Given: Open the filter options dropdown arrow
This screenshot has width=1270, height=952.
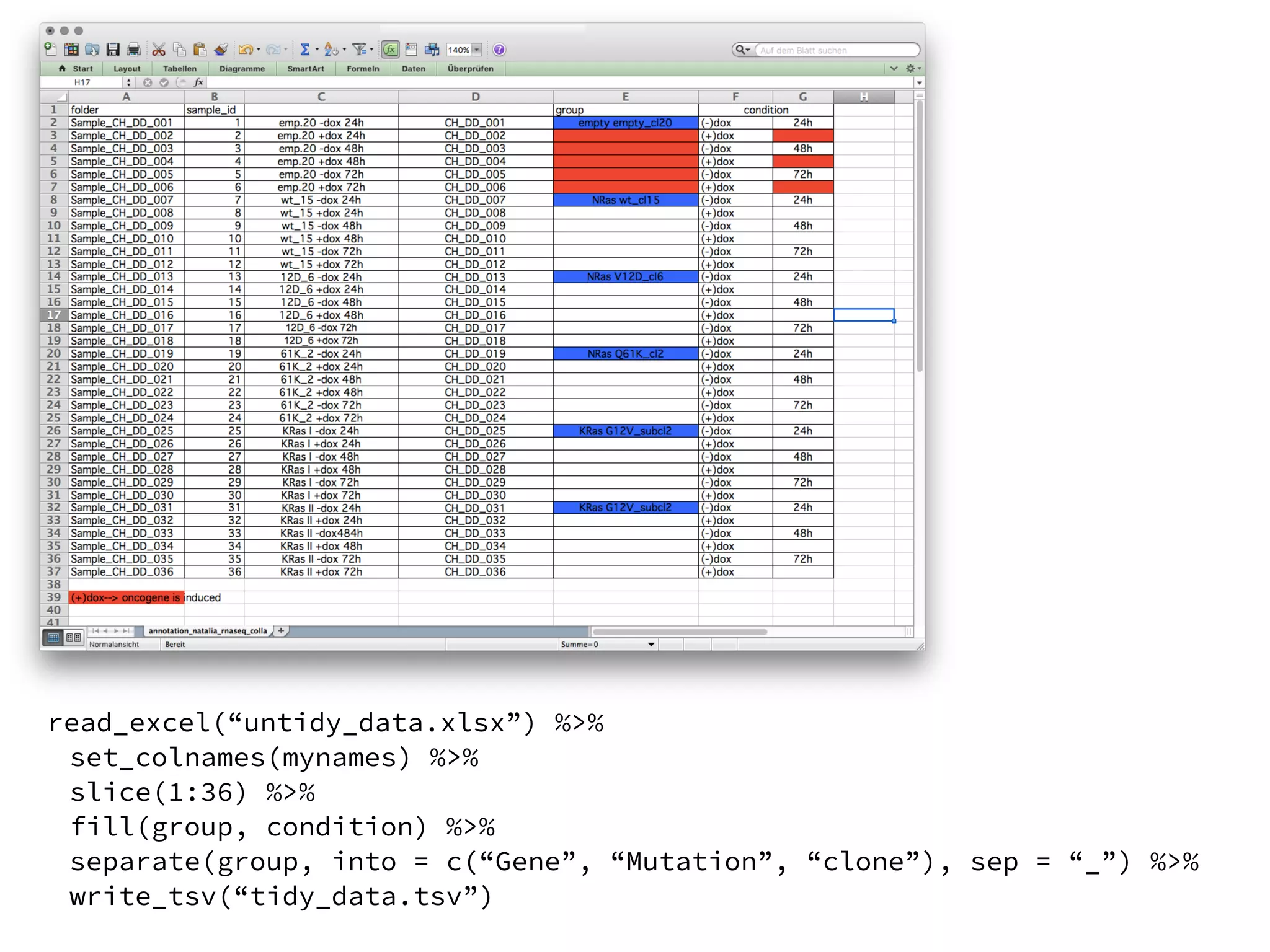Looking at the screenshot, I should click(x=371, y=50).
